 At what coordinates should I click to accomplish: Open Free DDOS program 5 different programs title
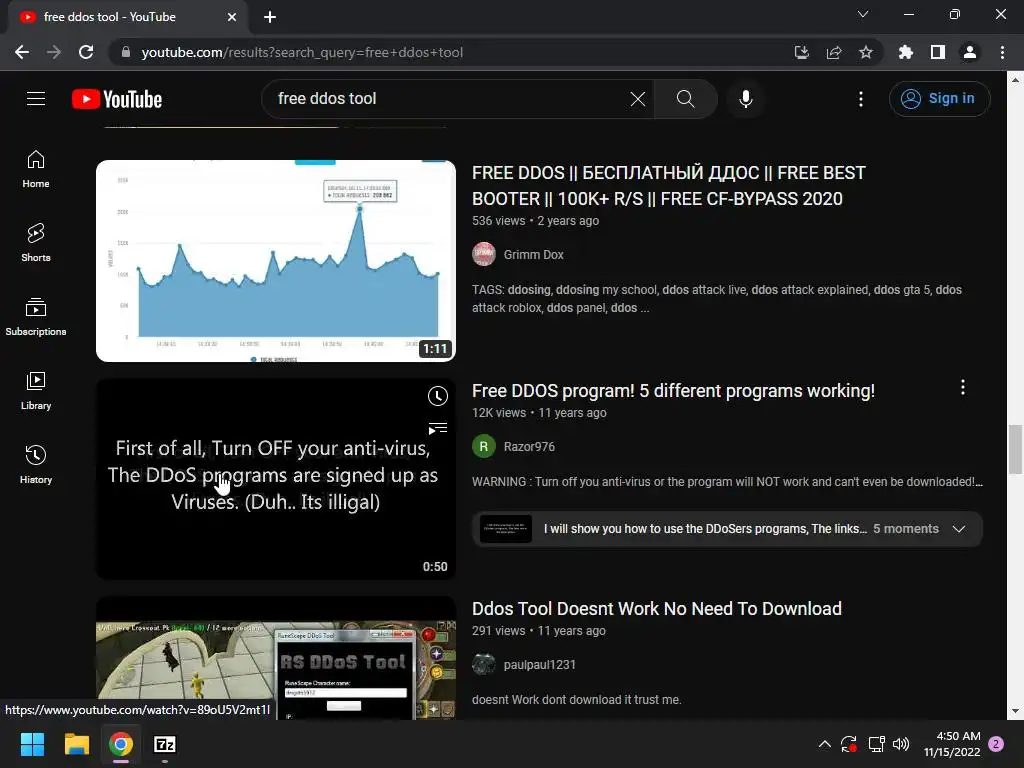point(673,391)
